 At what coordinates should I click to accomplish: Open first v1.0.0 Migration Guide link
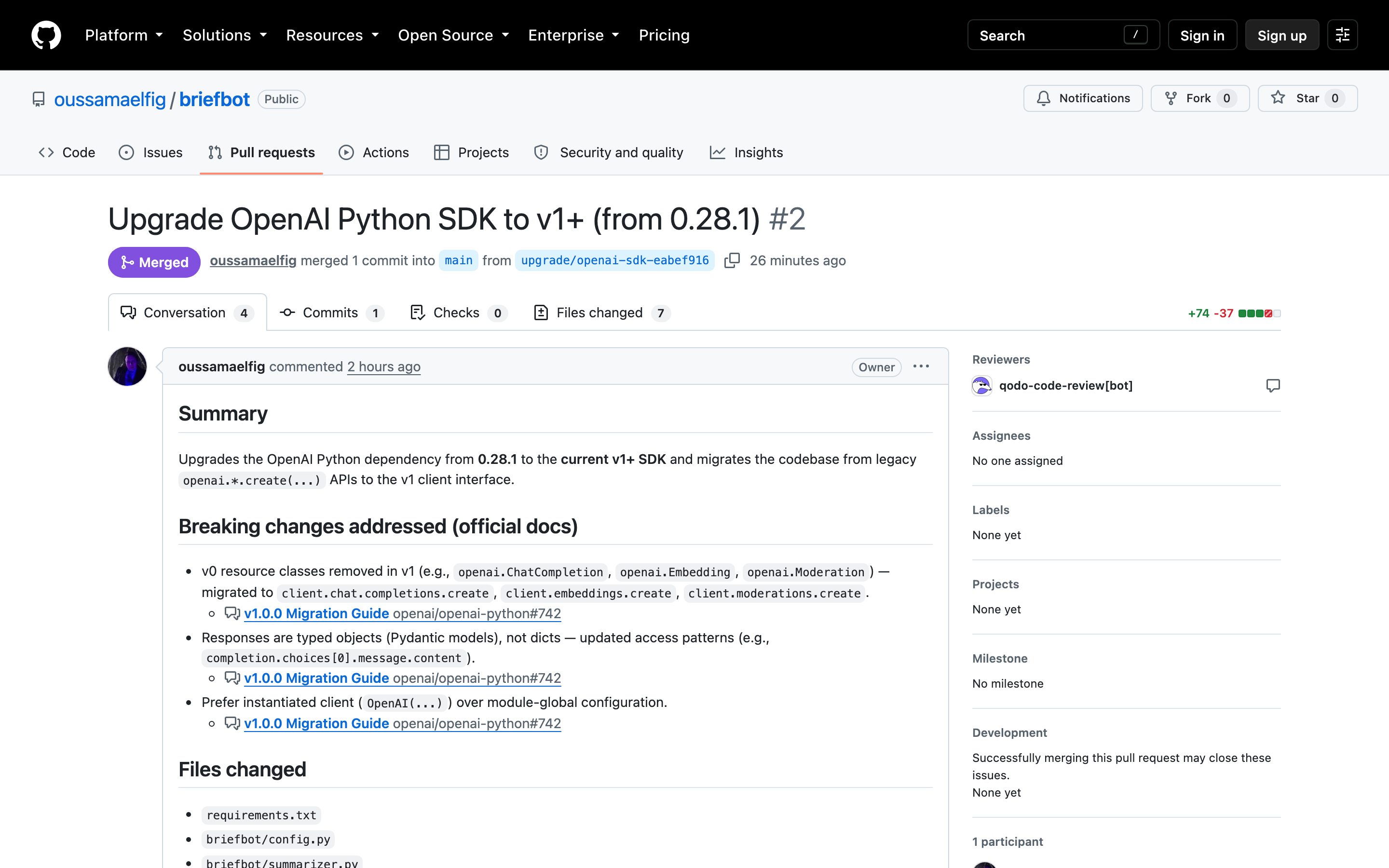402,613
